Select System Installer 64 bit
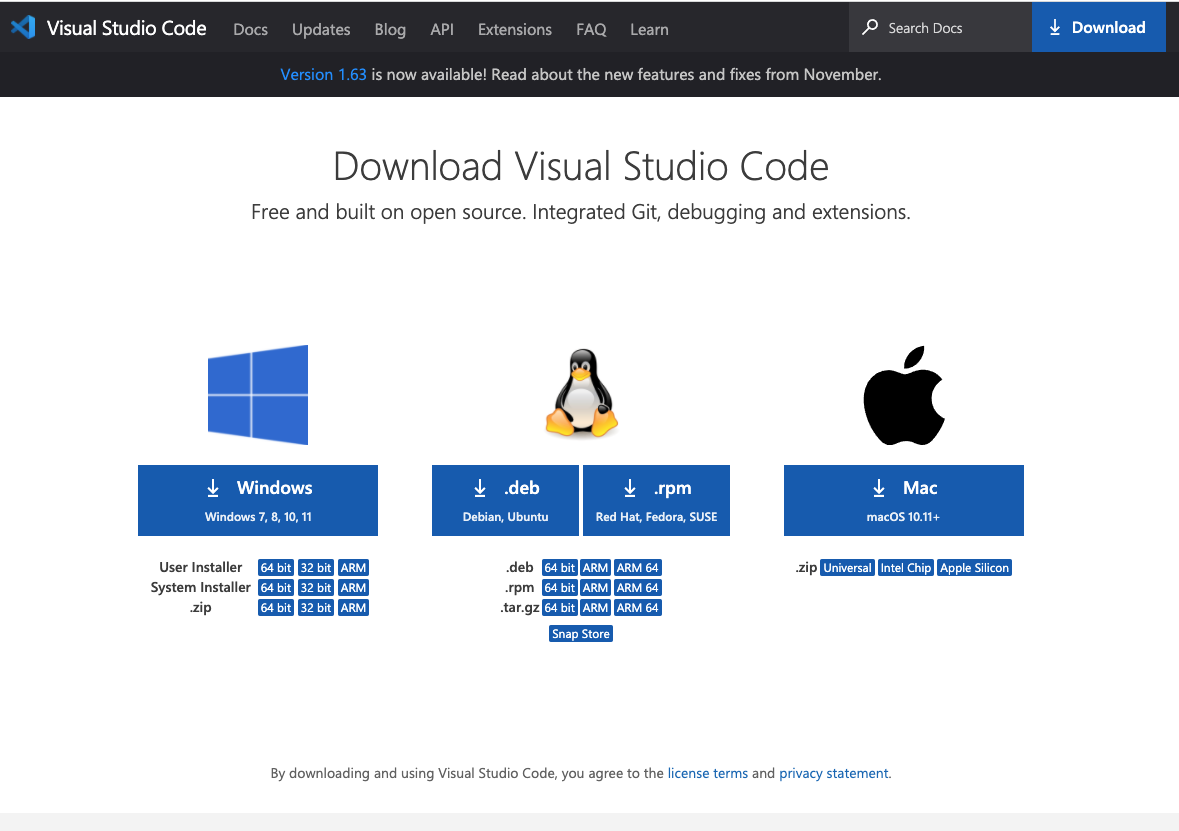Screen dimensions: 1179x831 [x=276, y=587]
